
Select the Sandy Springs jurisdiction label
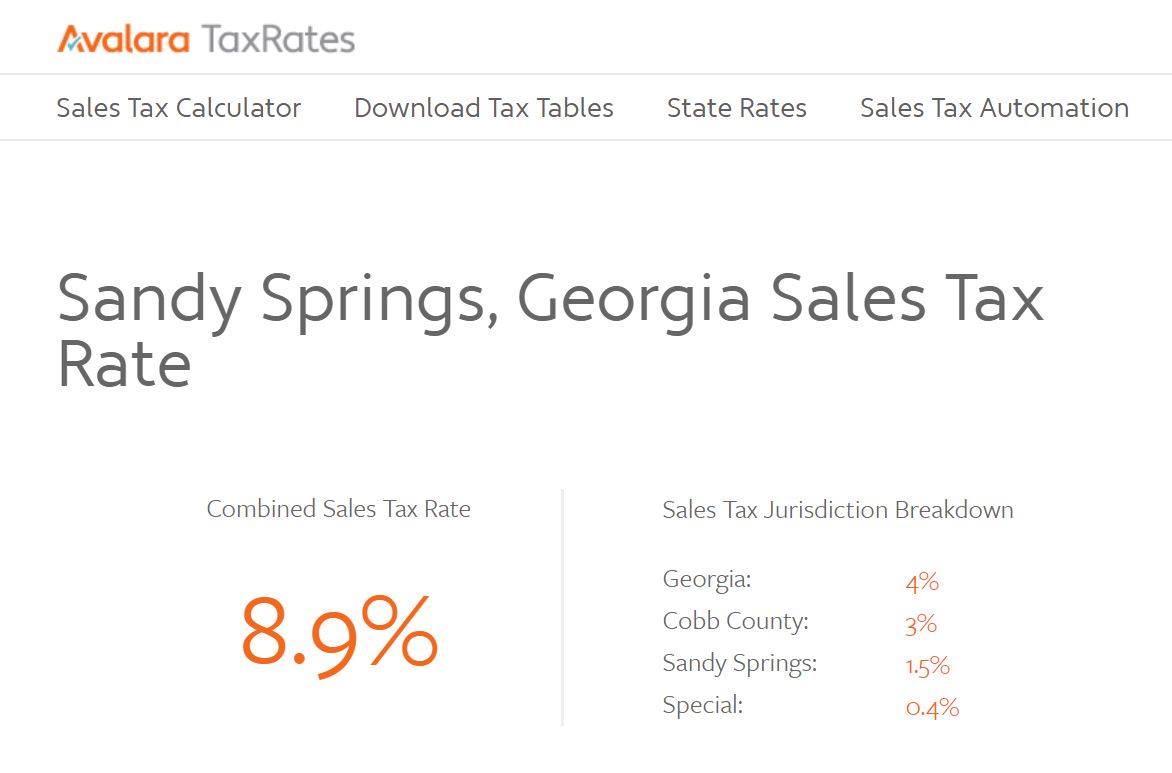[x=740, y=664]
